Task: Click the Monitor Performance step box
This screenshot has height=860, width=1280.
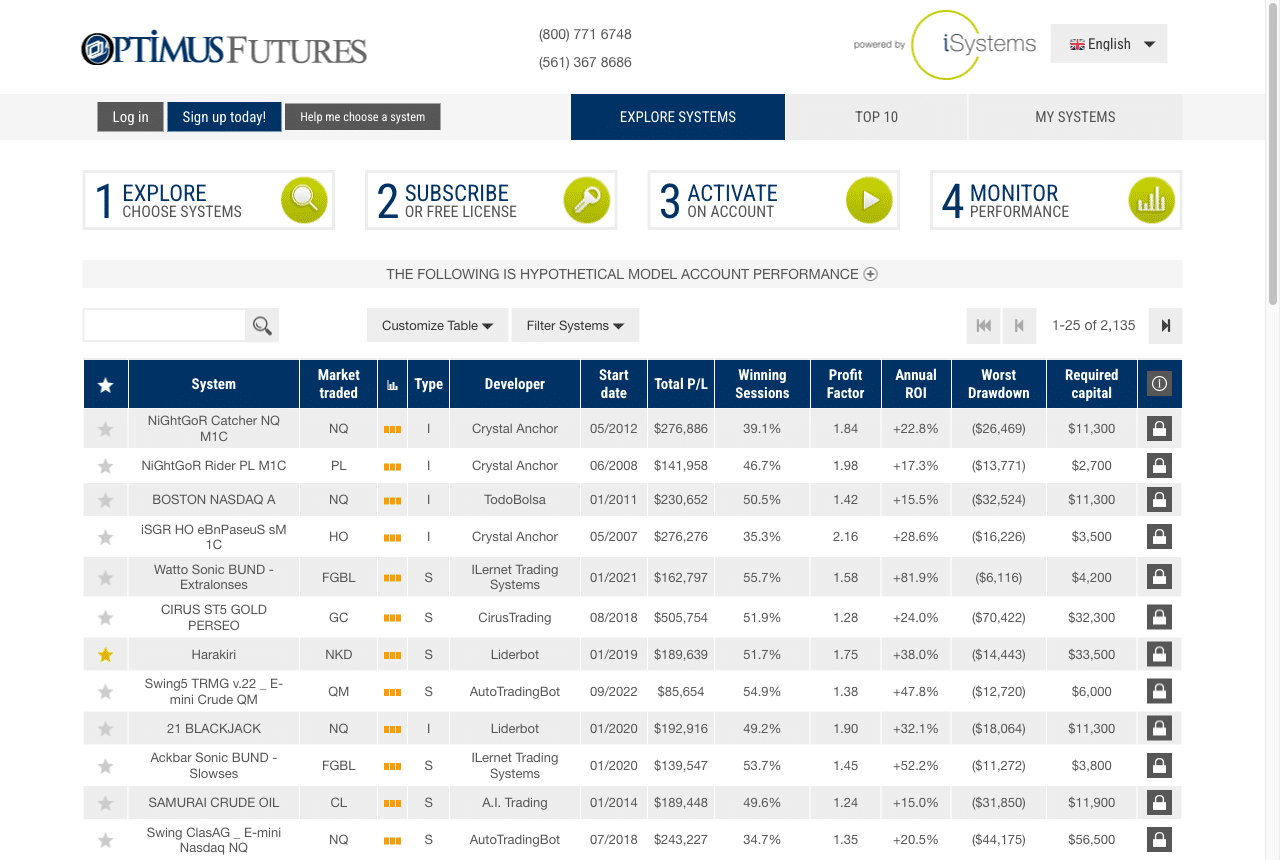Action: click(x=1056, y=200)
